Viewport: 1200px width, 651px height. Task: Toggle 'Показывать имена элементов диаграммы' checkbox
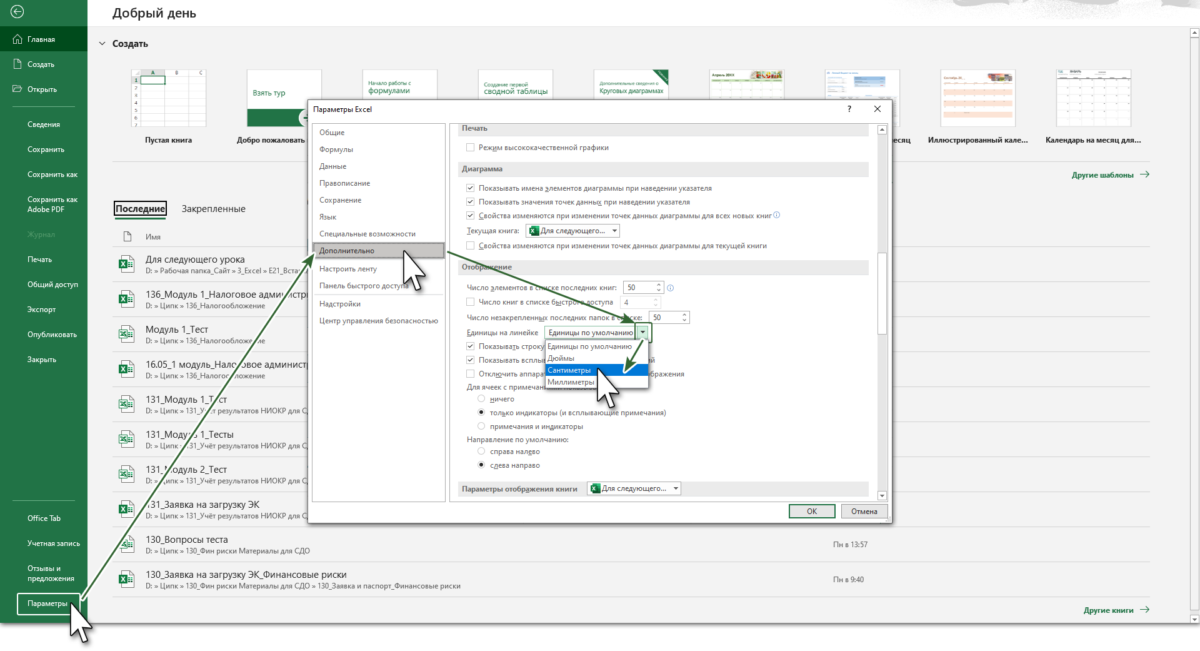471,188
